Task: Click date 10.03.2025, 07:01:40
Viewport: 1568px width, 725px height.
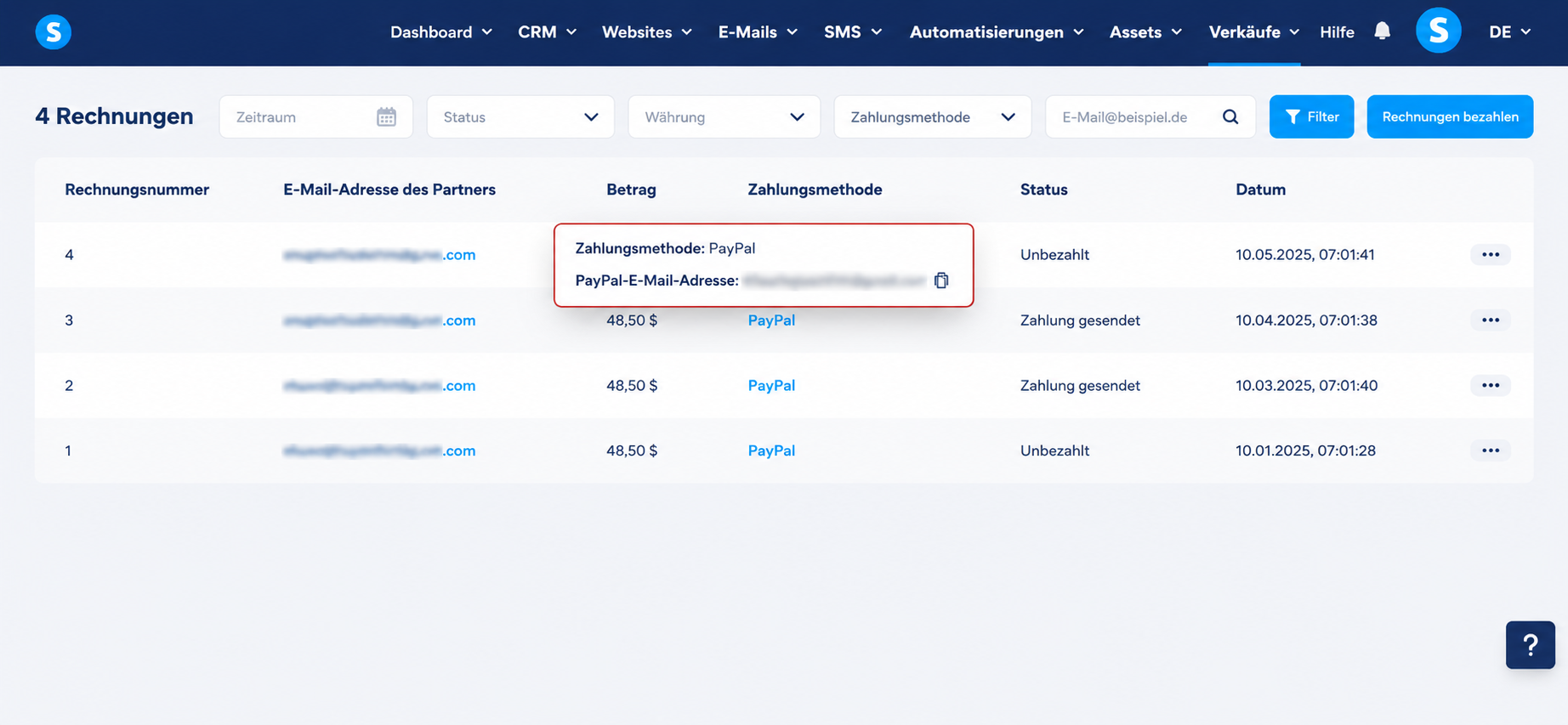Action: click(x=1306, y=385)
